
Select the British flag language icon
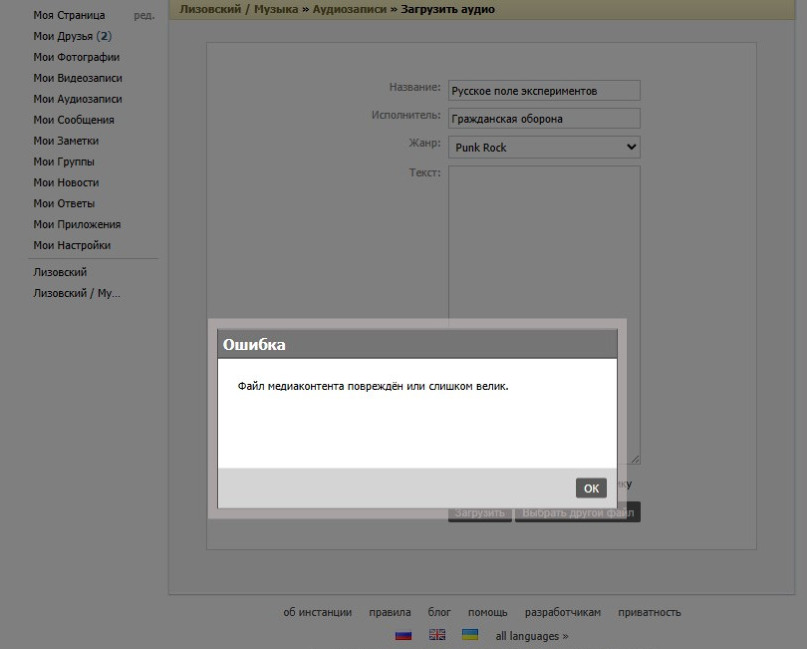pos(437,635)
